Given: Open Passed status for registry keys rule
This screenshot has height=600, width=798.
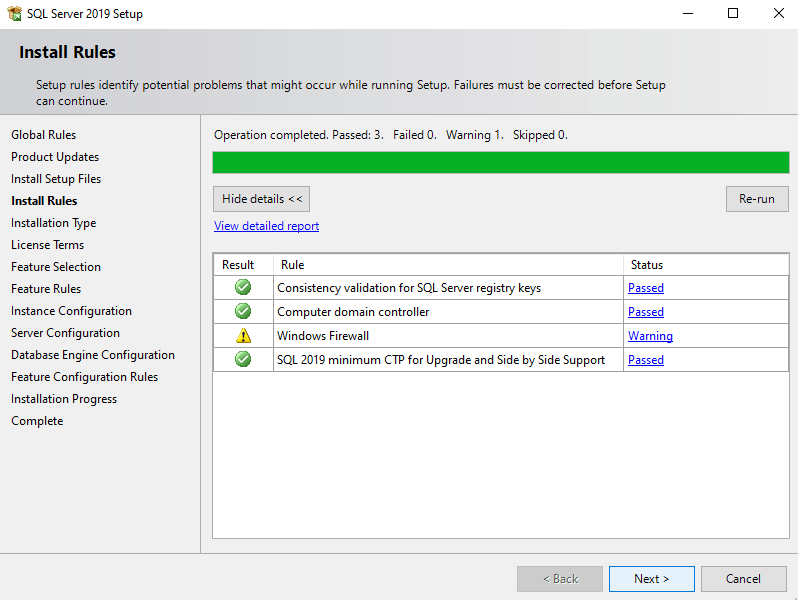Looking at the screenshot, I should pyautogui.click(x=645, y=288).
